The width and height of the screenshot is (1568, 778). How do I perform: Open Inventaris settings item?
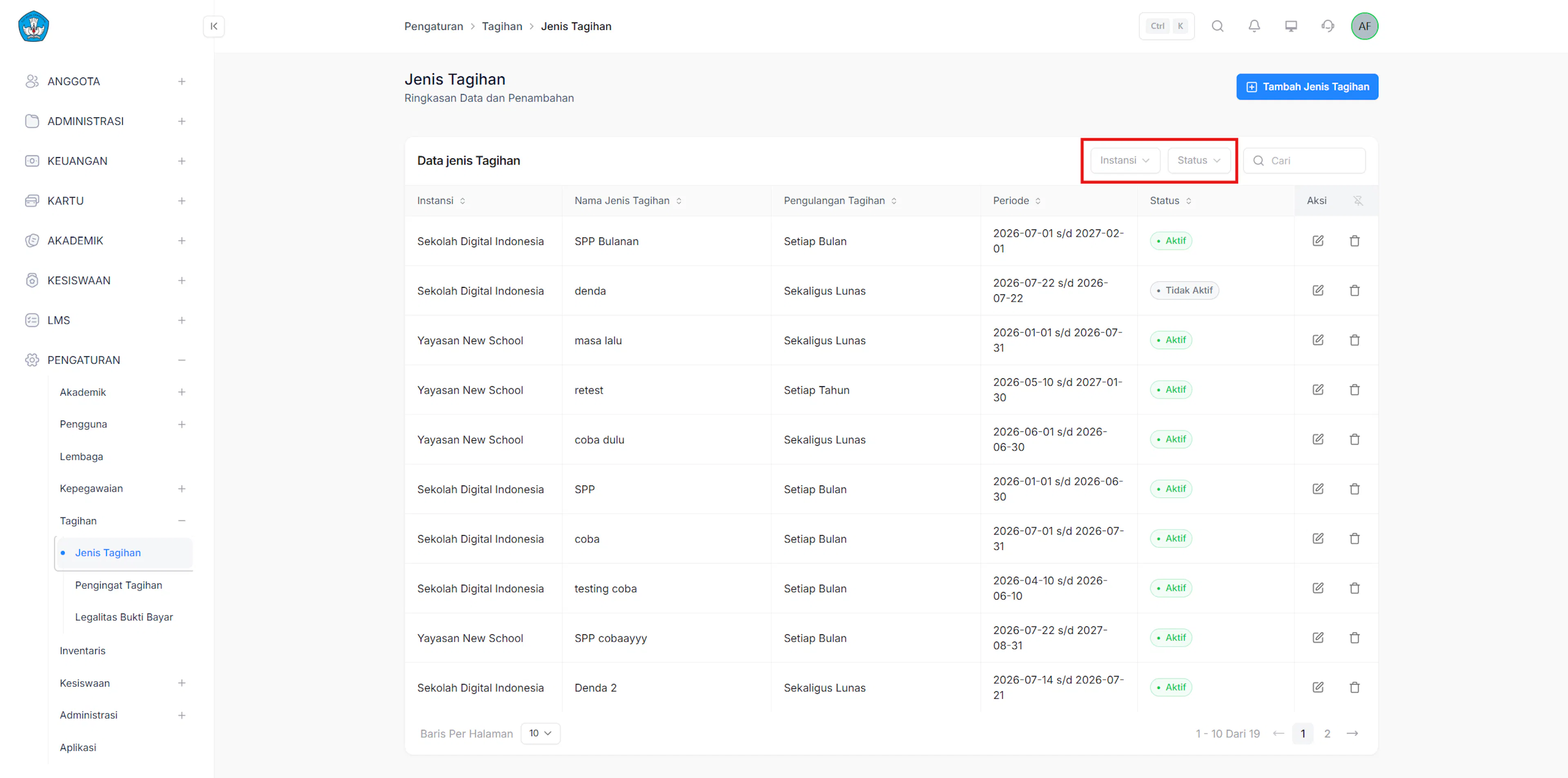tap(82, 651)
